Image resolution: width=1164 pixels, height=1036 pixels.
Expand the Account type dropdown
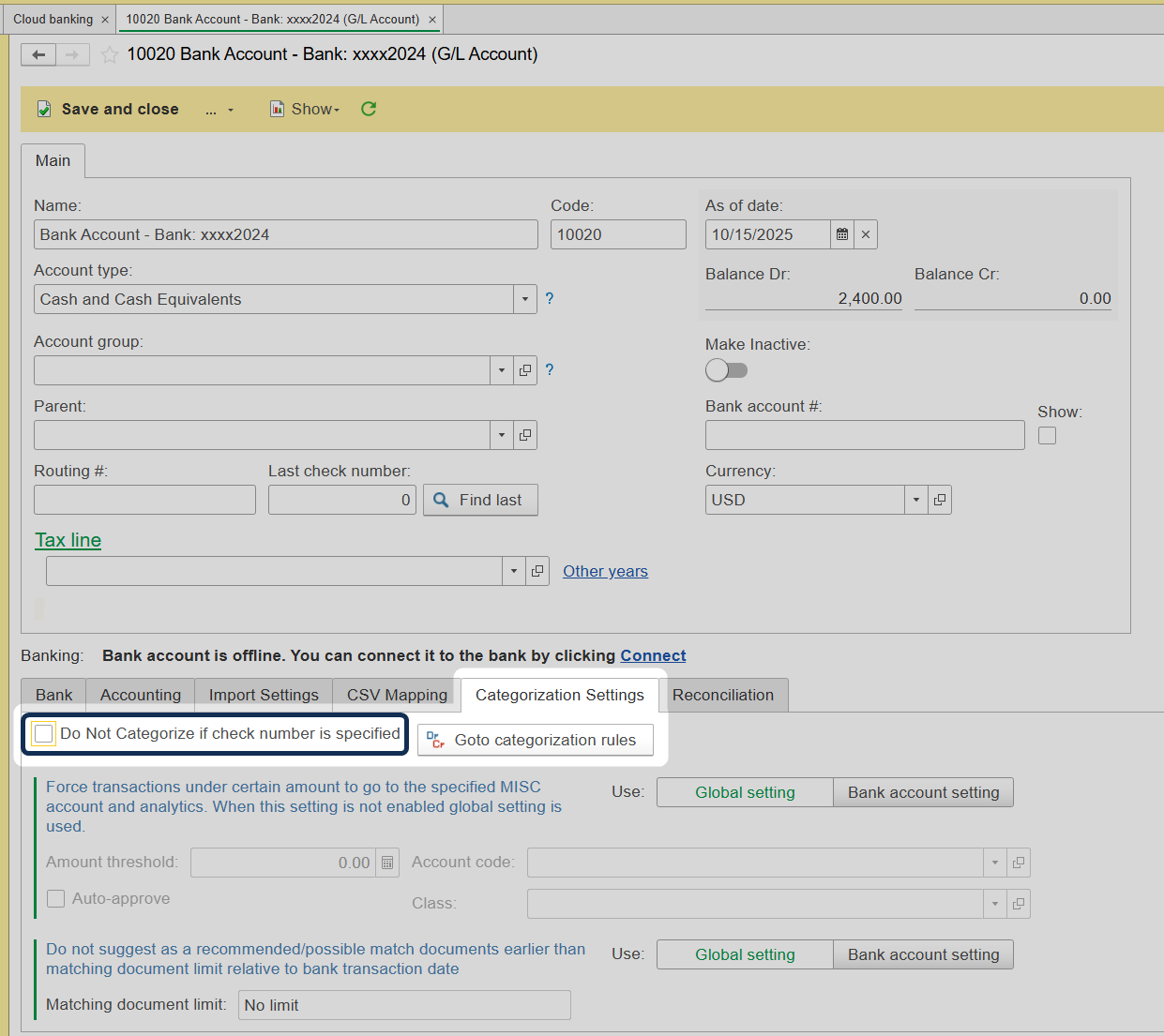click(525, 299)
